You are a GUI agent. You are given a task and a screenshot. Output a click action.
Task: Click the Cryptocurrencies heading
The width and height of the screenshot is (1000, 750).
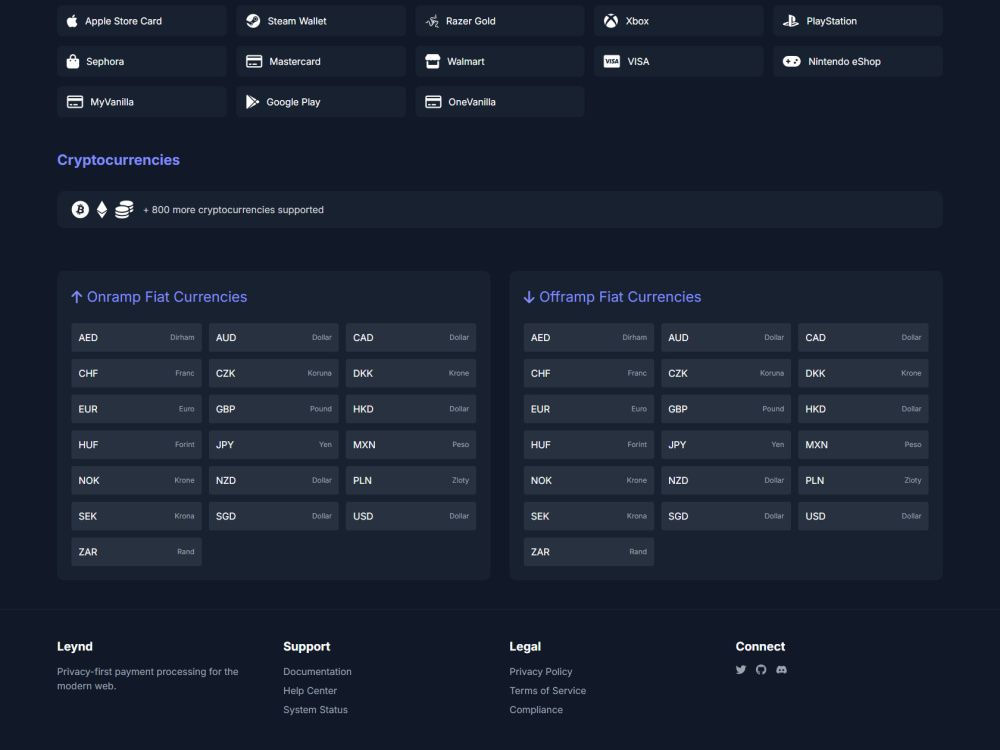tap(119, 160)
